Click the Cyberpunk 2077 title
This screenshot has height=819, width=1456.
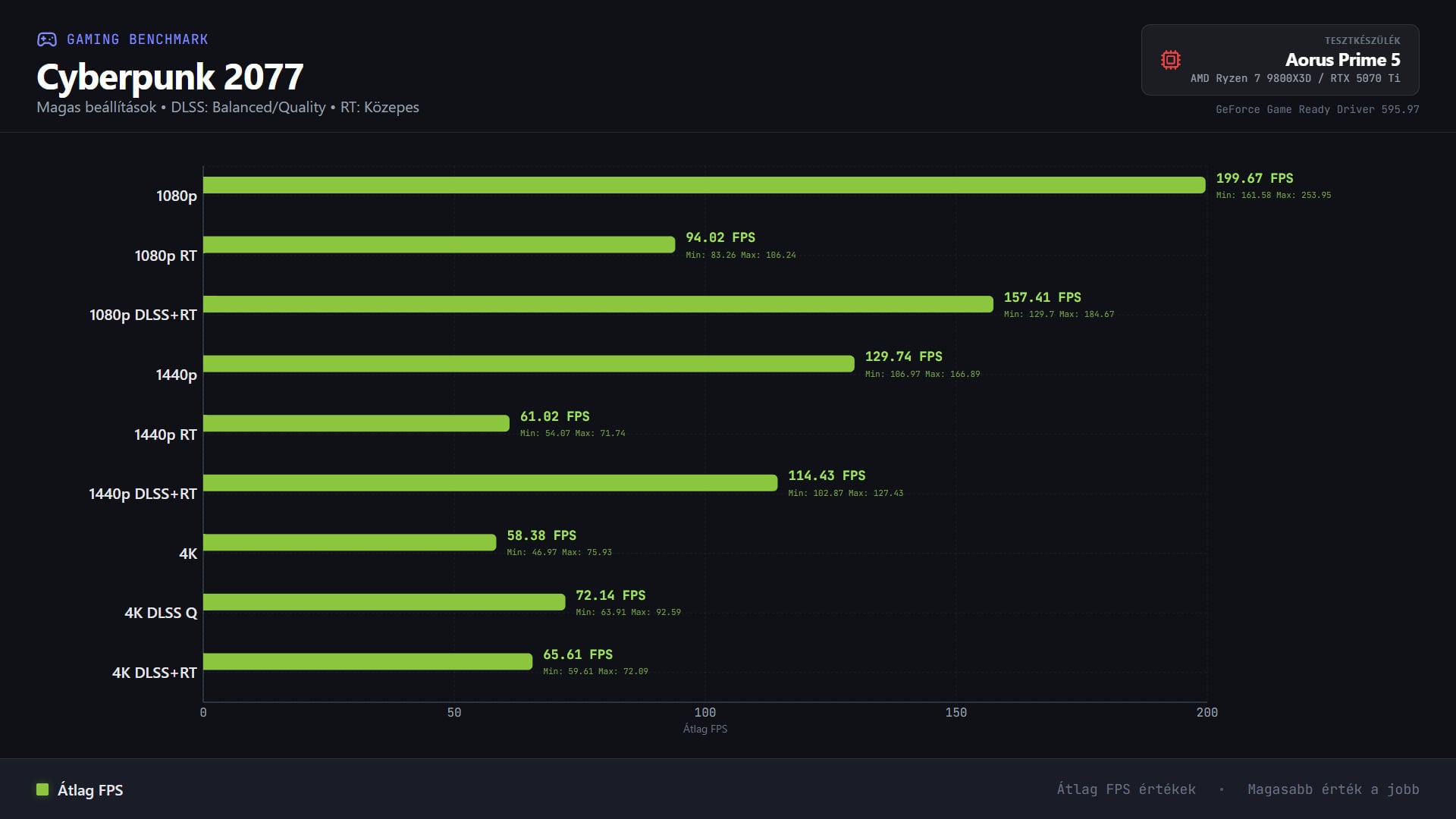170,77
